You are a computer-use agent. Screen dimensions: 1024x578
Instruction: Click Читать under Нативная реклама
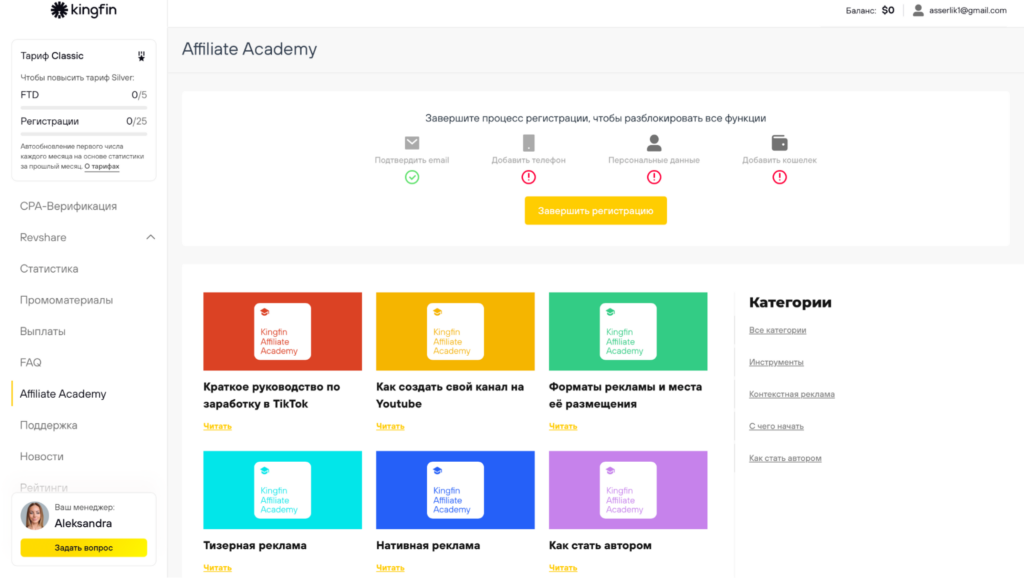coord(390,568)
